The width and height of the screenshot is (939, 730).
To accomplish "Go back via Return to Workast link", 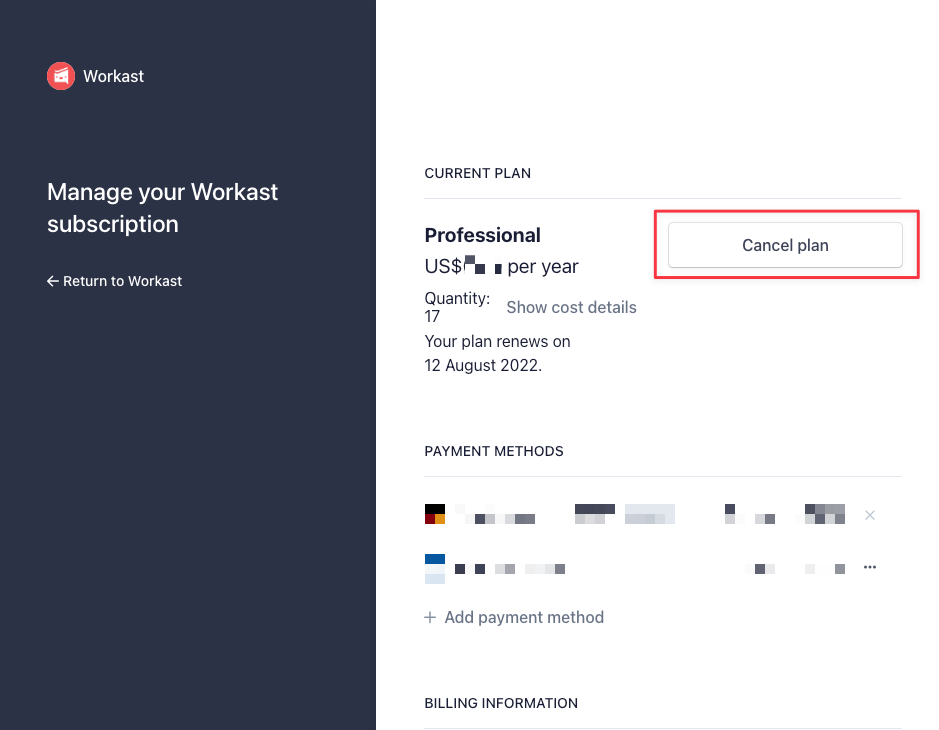I will coord(114,281).
